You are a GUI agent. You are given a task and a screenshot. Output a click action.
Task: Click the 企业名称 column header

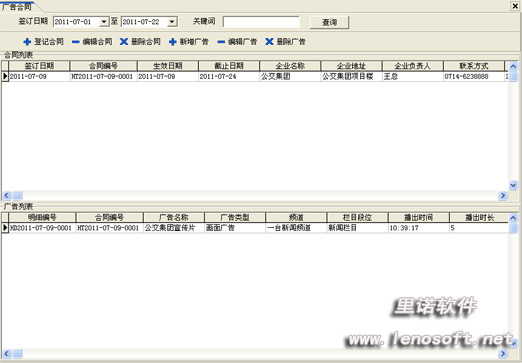coord(290,66)
